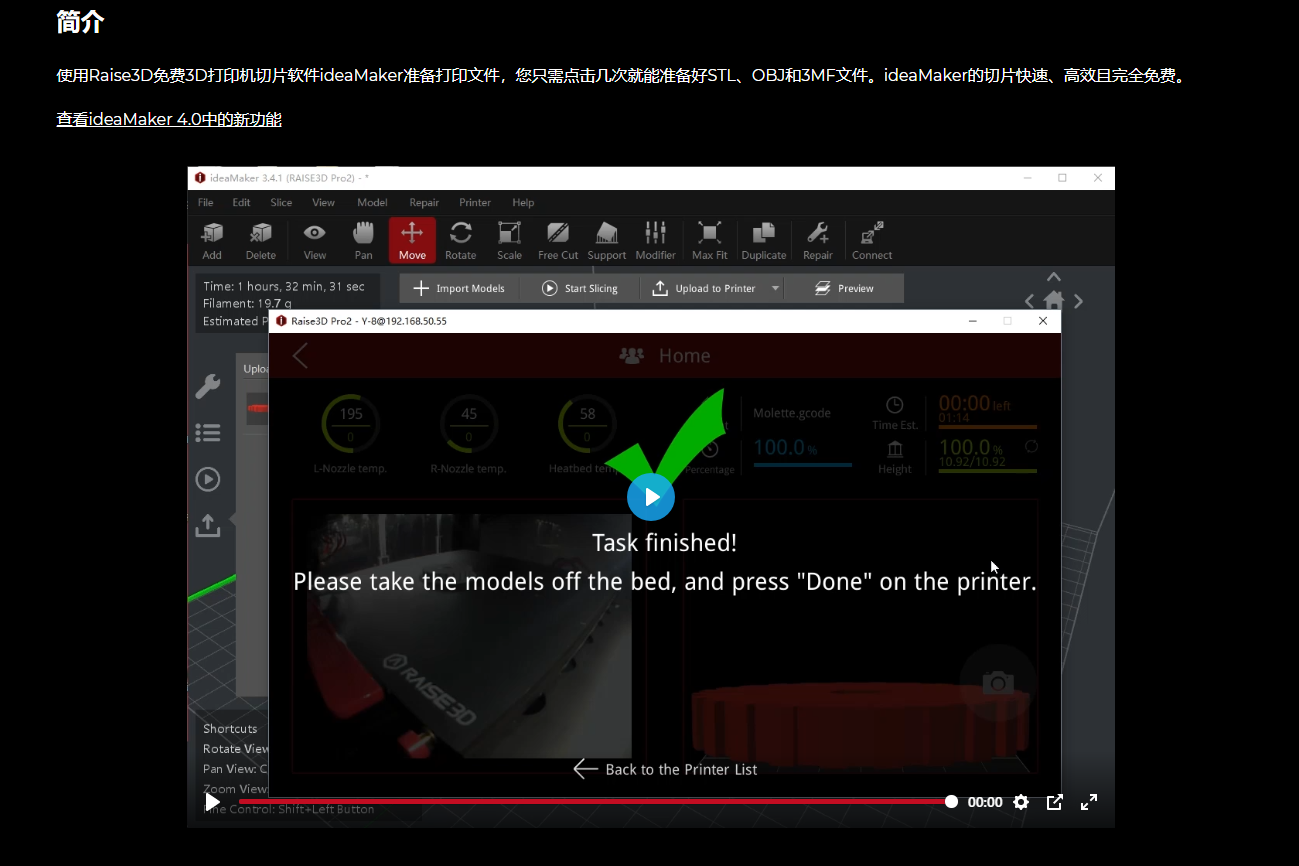Click Back to the Printer List
The image size is (1299, 866).
coord(665,769)
